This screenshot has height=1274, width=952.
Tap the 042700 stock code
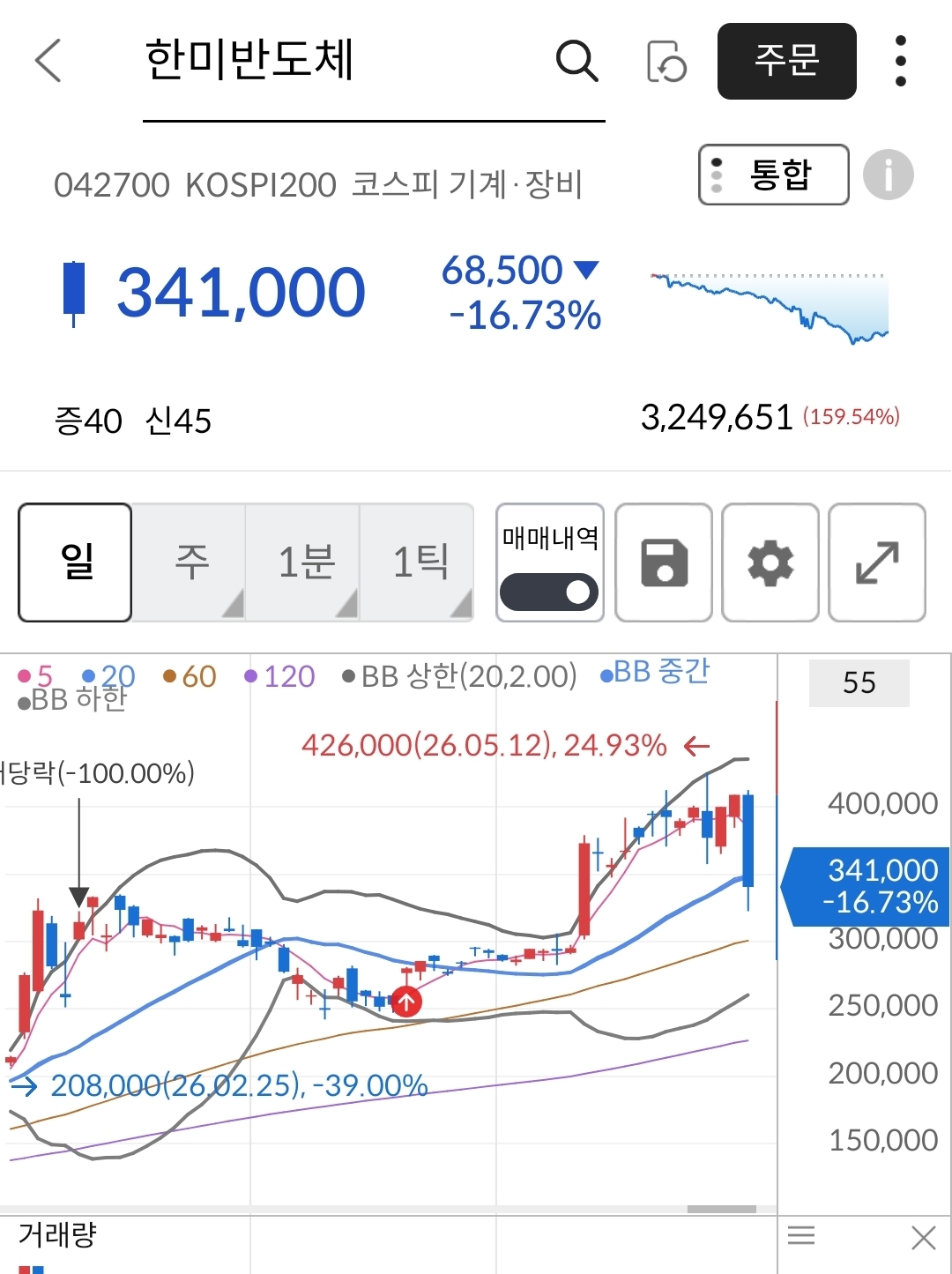(x=112, y=185)
